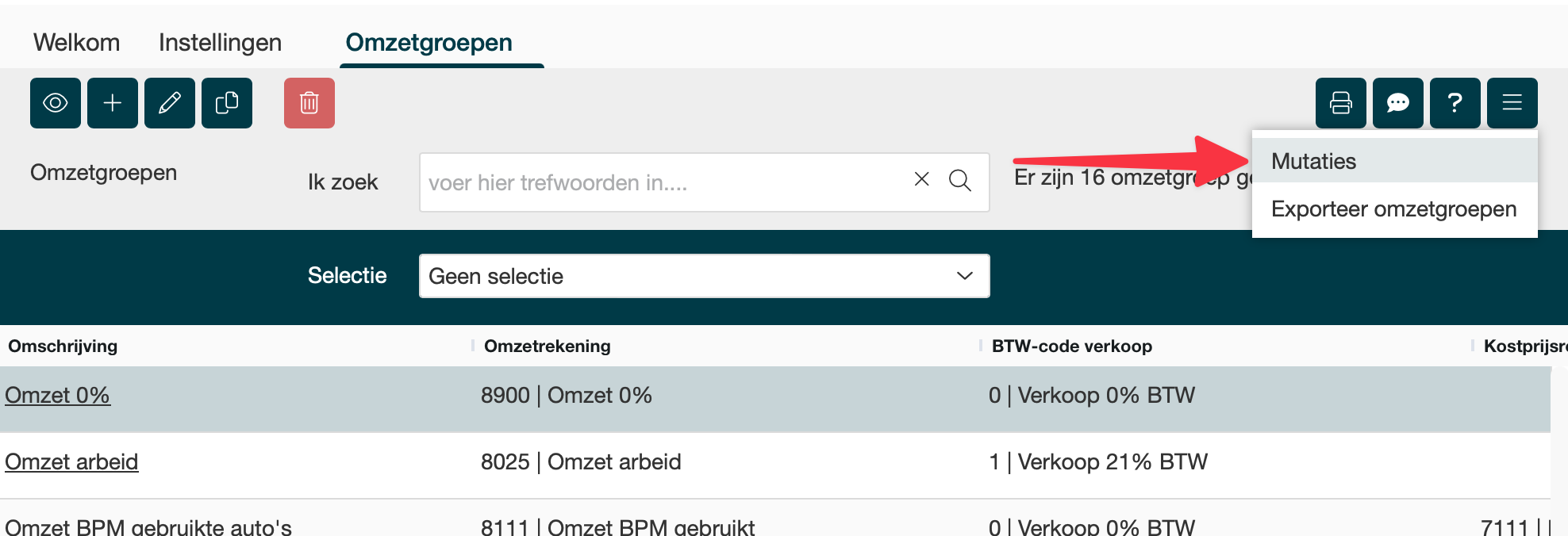The height and width of the screenshot is (536, 1568).
Task: Click the pencil edit icon
Action: 170,103
